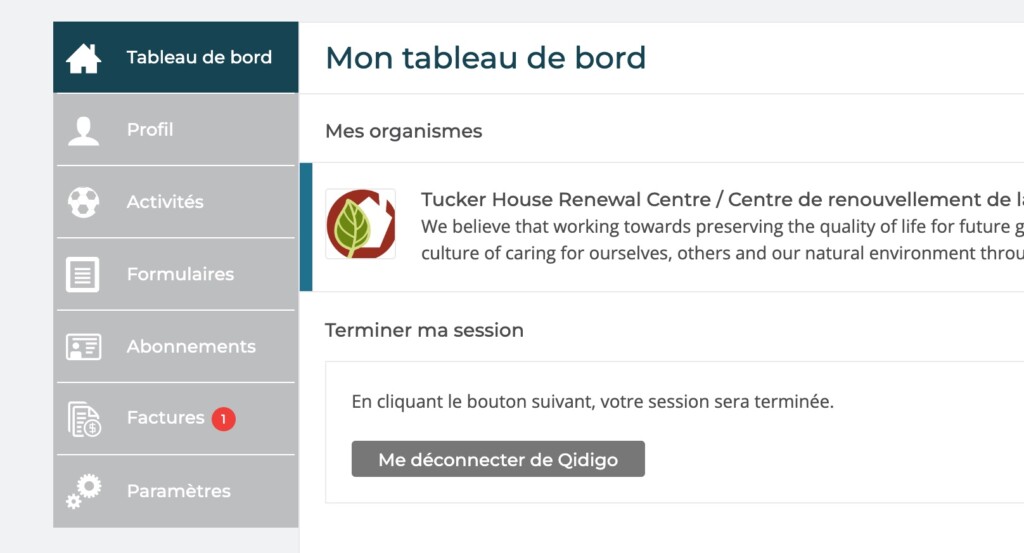This screenshot has height=553, width=1024.
Task: Select the person silhouette Profil icon
Action: pyautogui.click(x=84, y=131)
